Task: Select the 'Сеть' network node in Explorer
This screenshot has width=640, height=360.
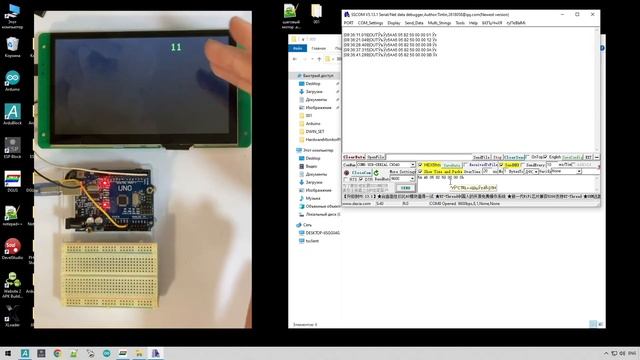Action: (307, 225)
